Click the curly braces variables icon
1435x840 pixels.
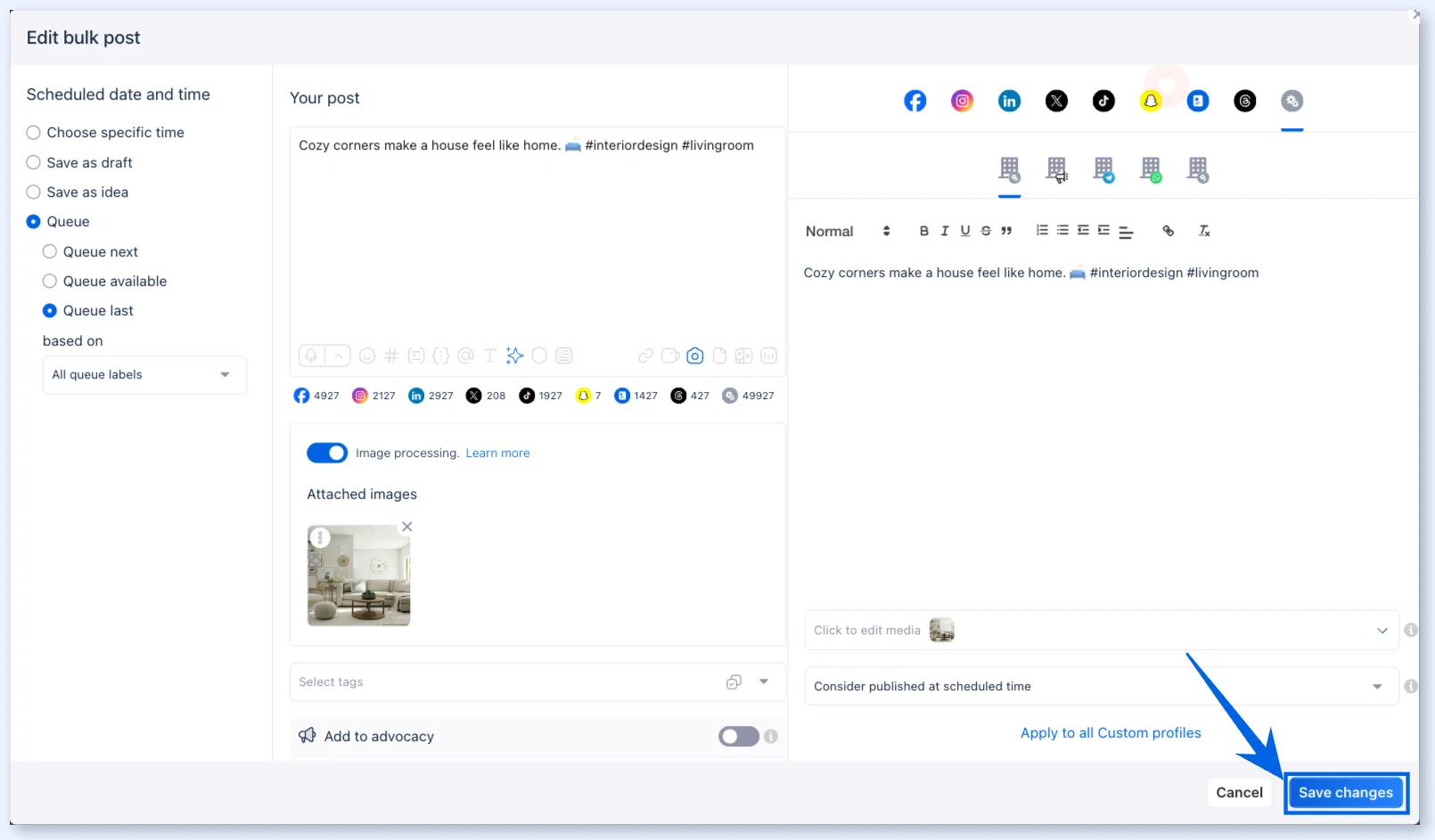440,356
